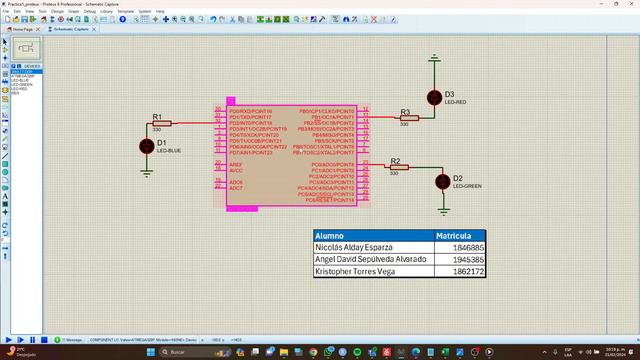Open the View menu
This screenshot has height=360, width=640.
[29, 11]
